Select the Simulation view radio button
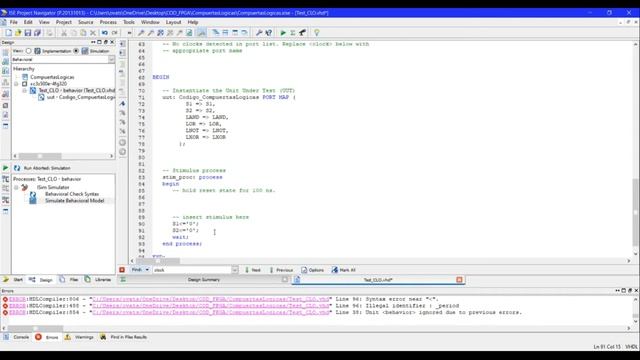This screenshot has height=360, width=640. pyautogui.click(x=76, y=51)
